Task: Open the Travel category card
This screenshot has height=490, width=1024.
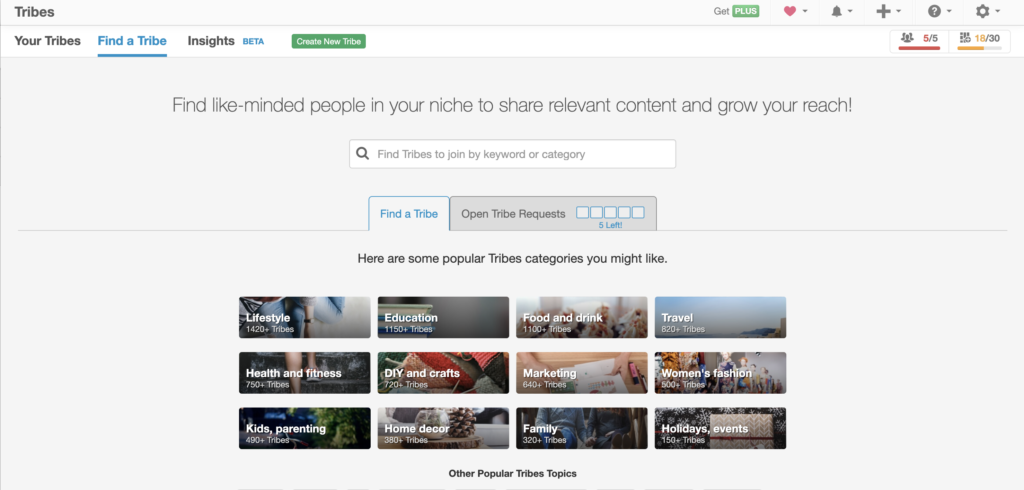Action: tap(720, 318)
